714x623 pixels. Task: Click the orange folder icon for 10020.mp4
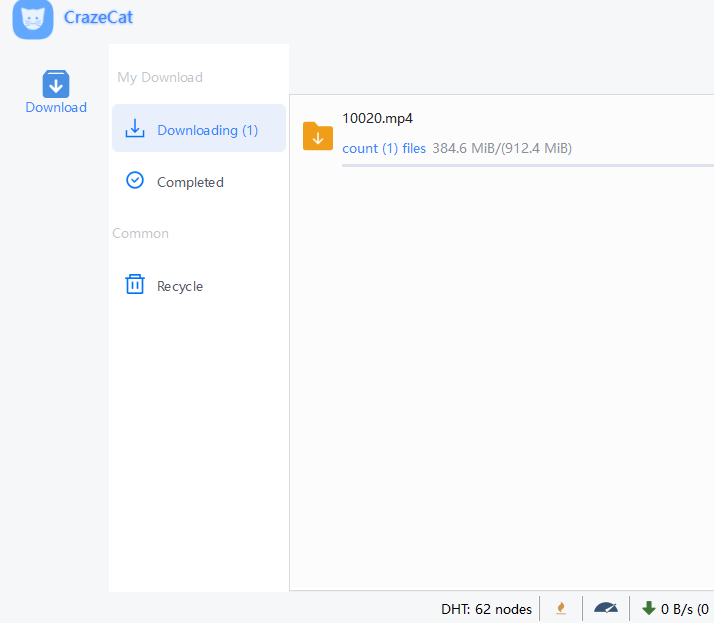[x=318, y=136]
